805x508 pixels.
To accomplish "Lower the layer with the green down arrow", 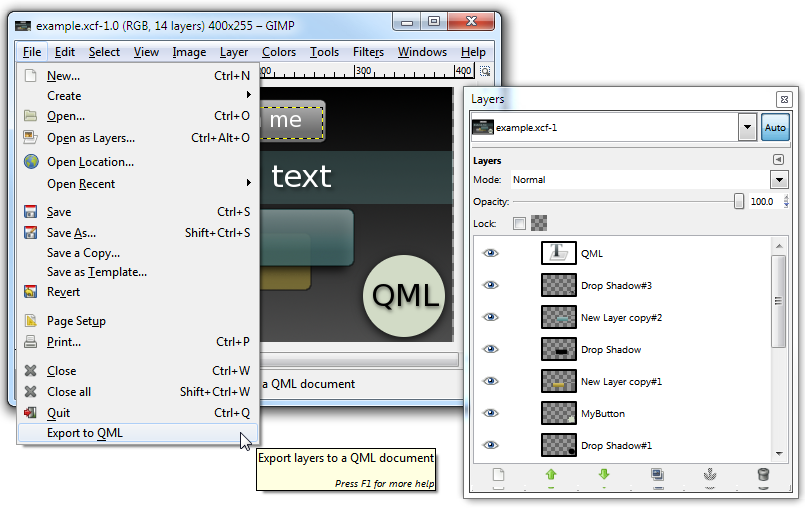I will coord(604,475).
